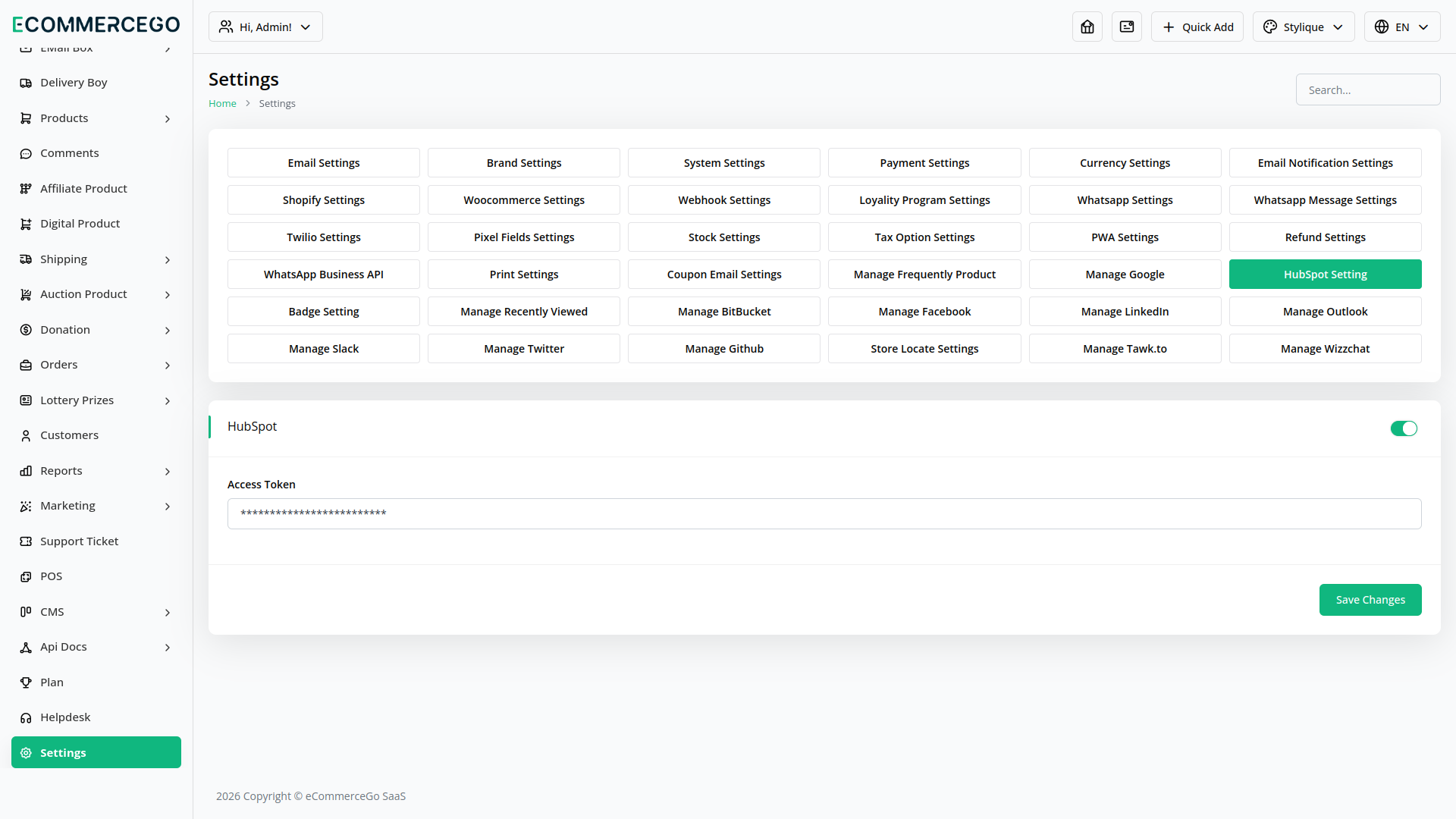Select the Manage Wizzchat tab

pyautogui.click(x=1325, y=349)
